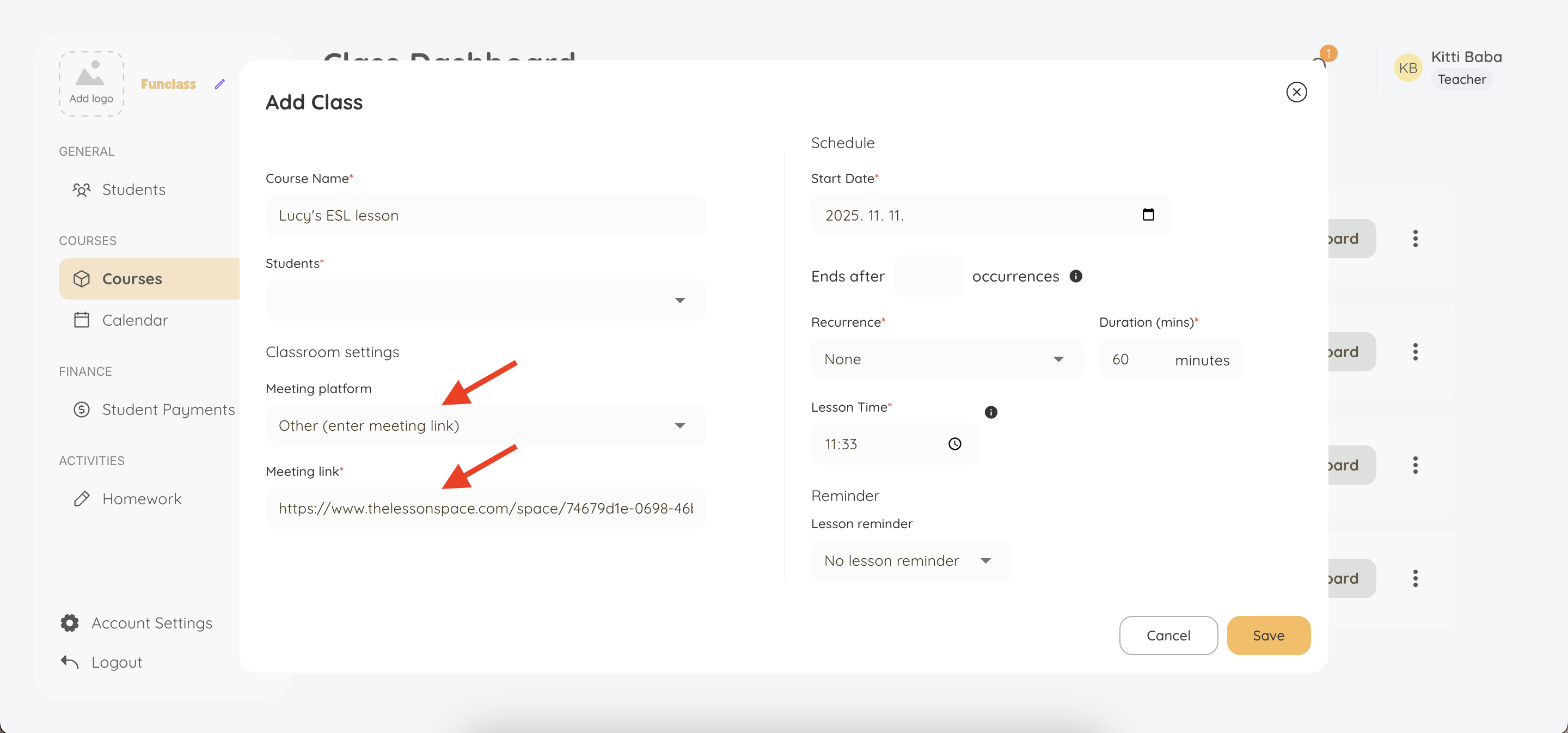Open Student Payments in the sidebar
This screenshot has height=733, width=1568.
click(168, 410)
